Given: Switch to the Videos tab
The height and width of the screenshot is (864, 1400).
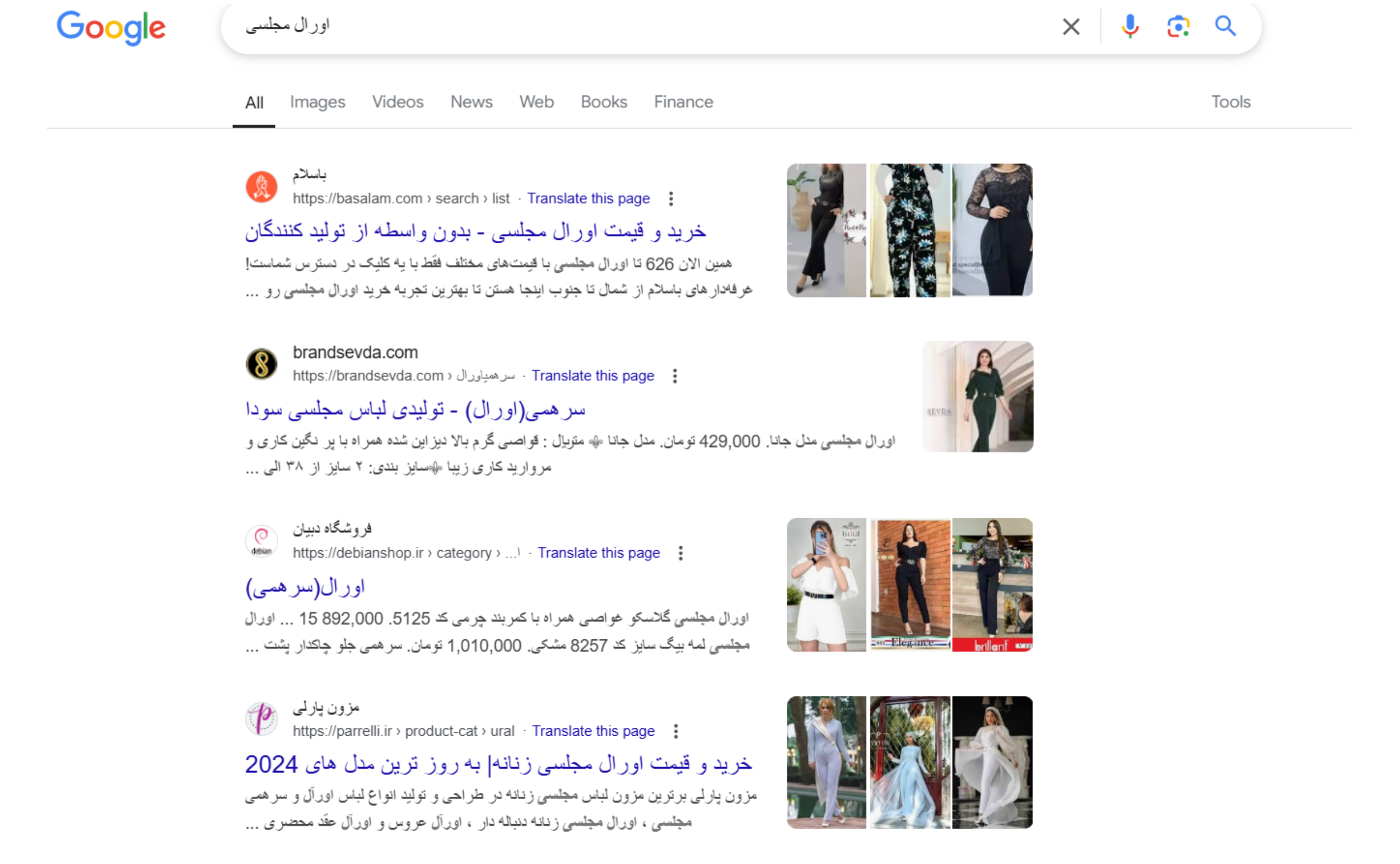Looking at the screenshot, I should click(x=398, y=102).
